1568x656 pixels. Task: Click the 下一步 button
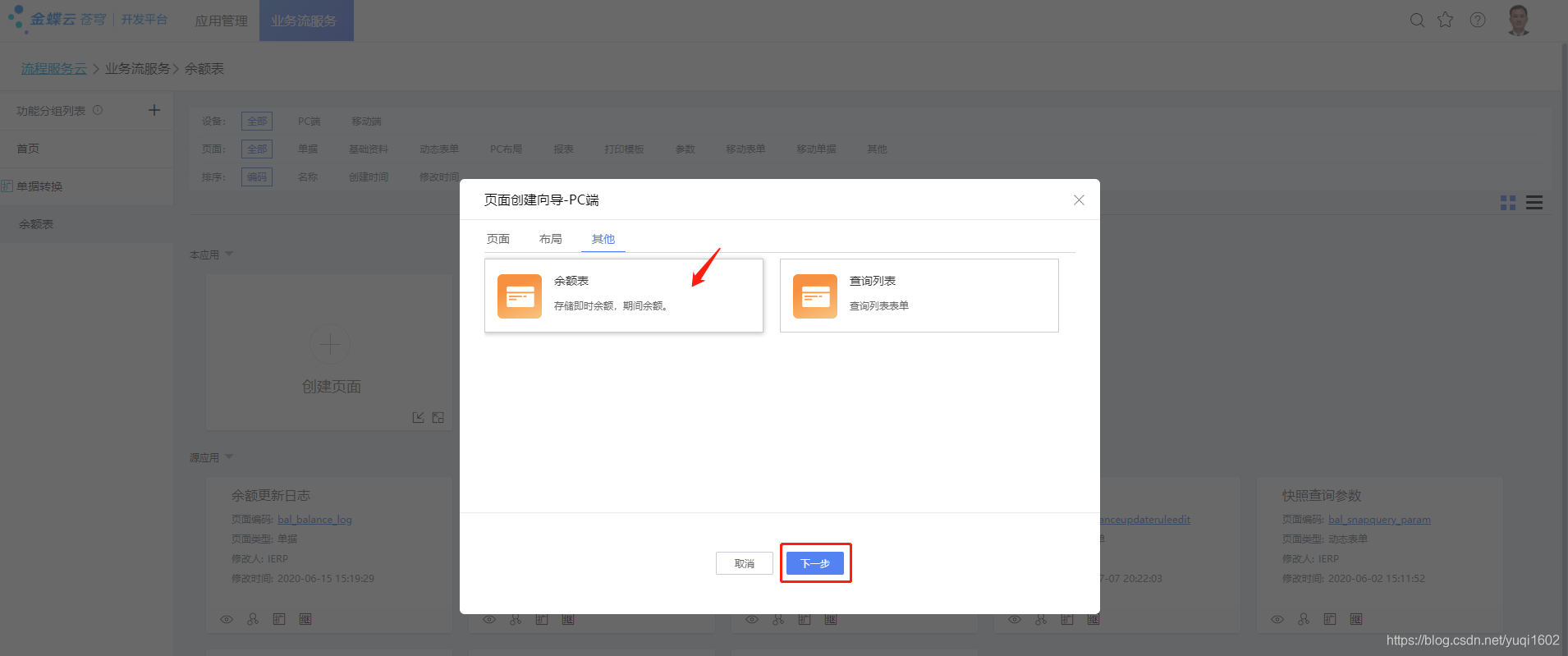(815, 563)
